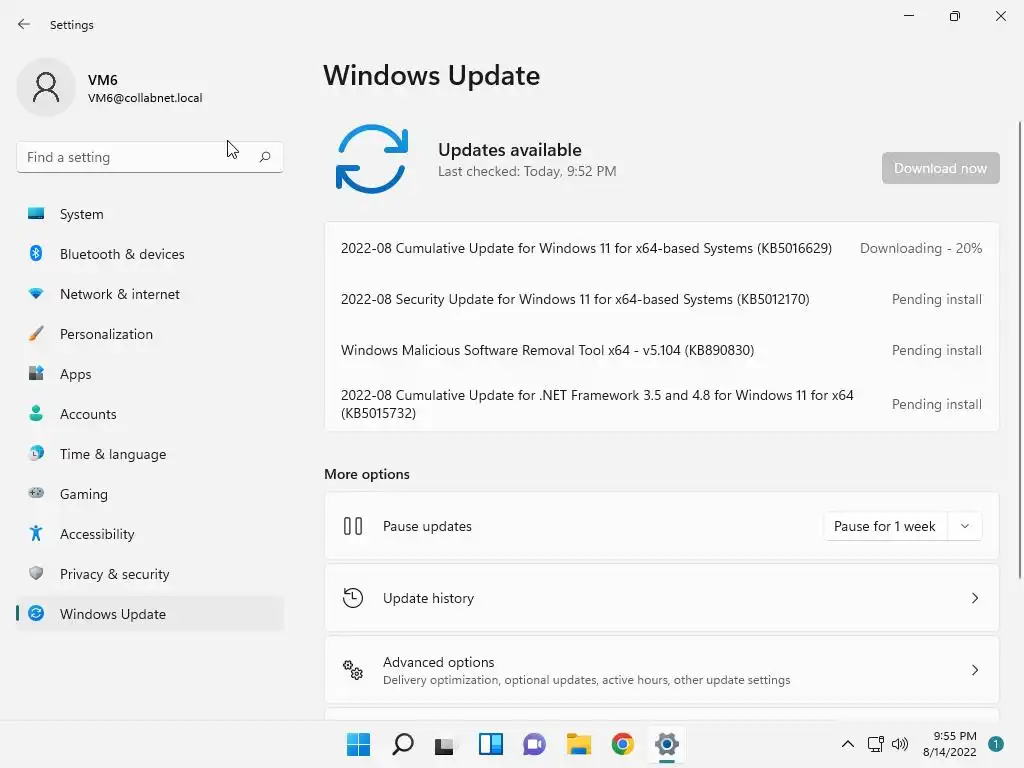Go to System settings
This screenshot has width=1024, height=768.
click(x=150, y=214)
